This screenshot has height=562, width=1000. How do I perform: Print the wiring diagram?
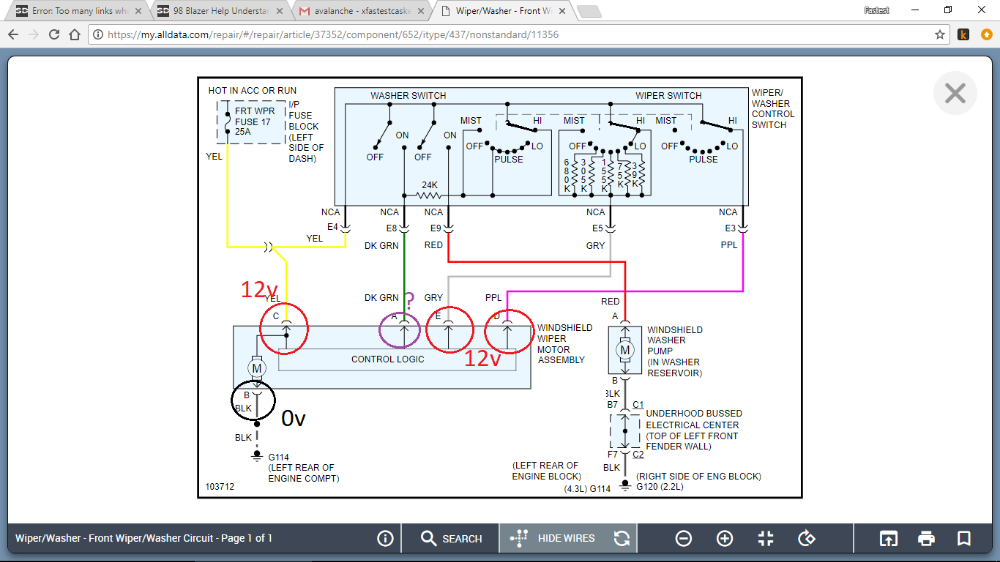point(926,539)
